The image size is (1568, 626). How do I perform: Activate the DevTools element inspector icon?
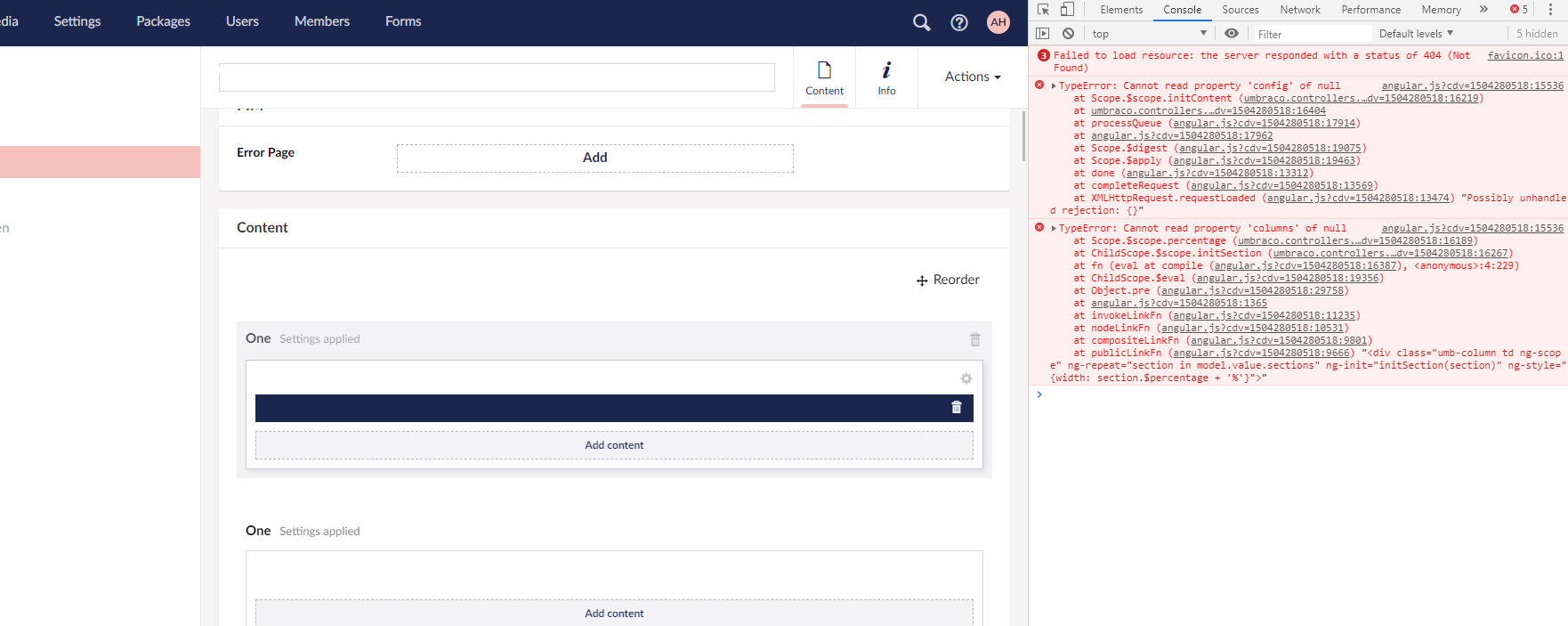1043,10
